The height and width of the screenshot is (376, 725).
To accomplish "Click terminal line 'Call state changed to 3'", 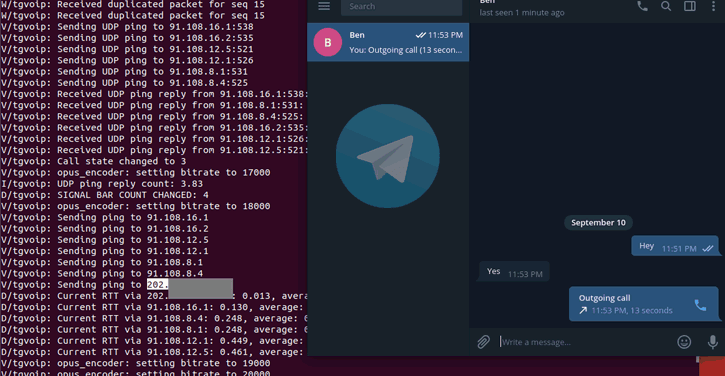I will click(x=93, y=161).
